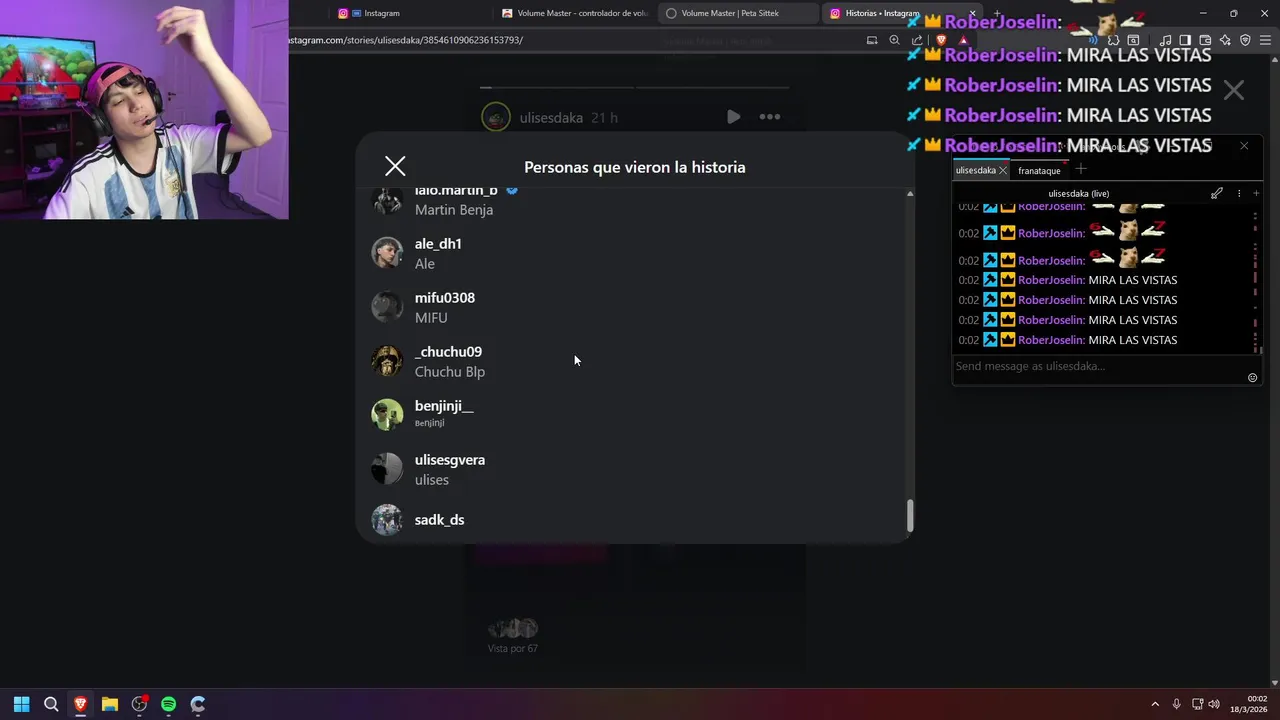Switch to the franataque chat tab
1280x720 pixels.
point(1039,171)
